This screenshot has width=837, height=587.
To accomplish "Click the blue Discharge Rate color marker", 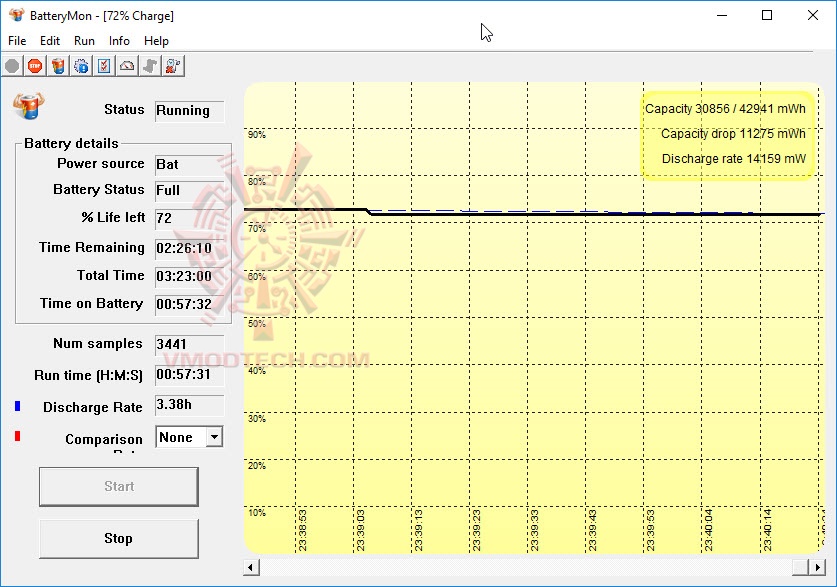I will pos(18,407).
